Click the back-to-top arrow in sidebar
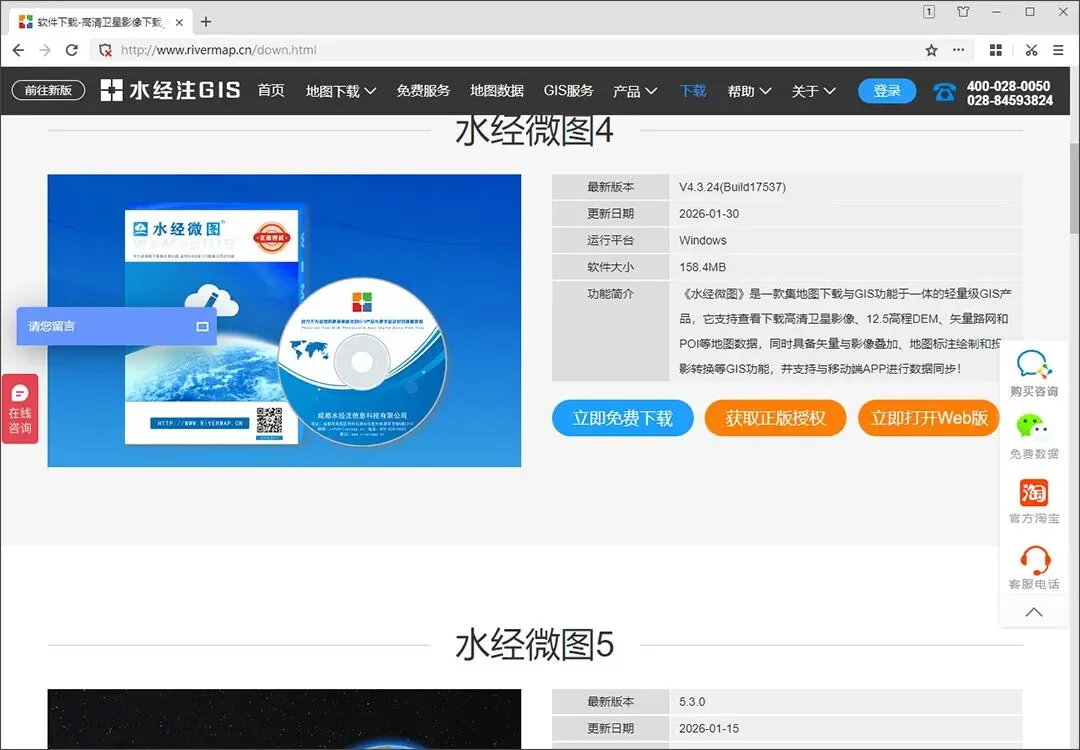 pos(1034,612)
